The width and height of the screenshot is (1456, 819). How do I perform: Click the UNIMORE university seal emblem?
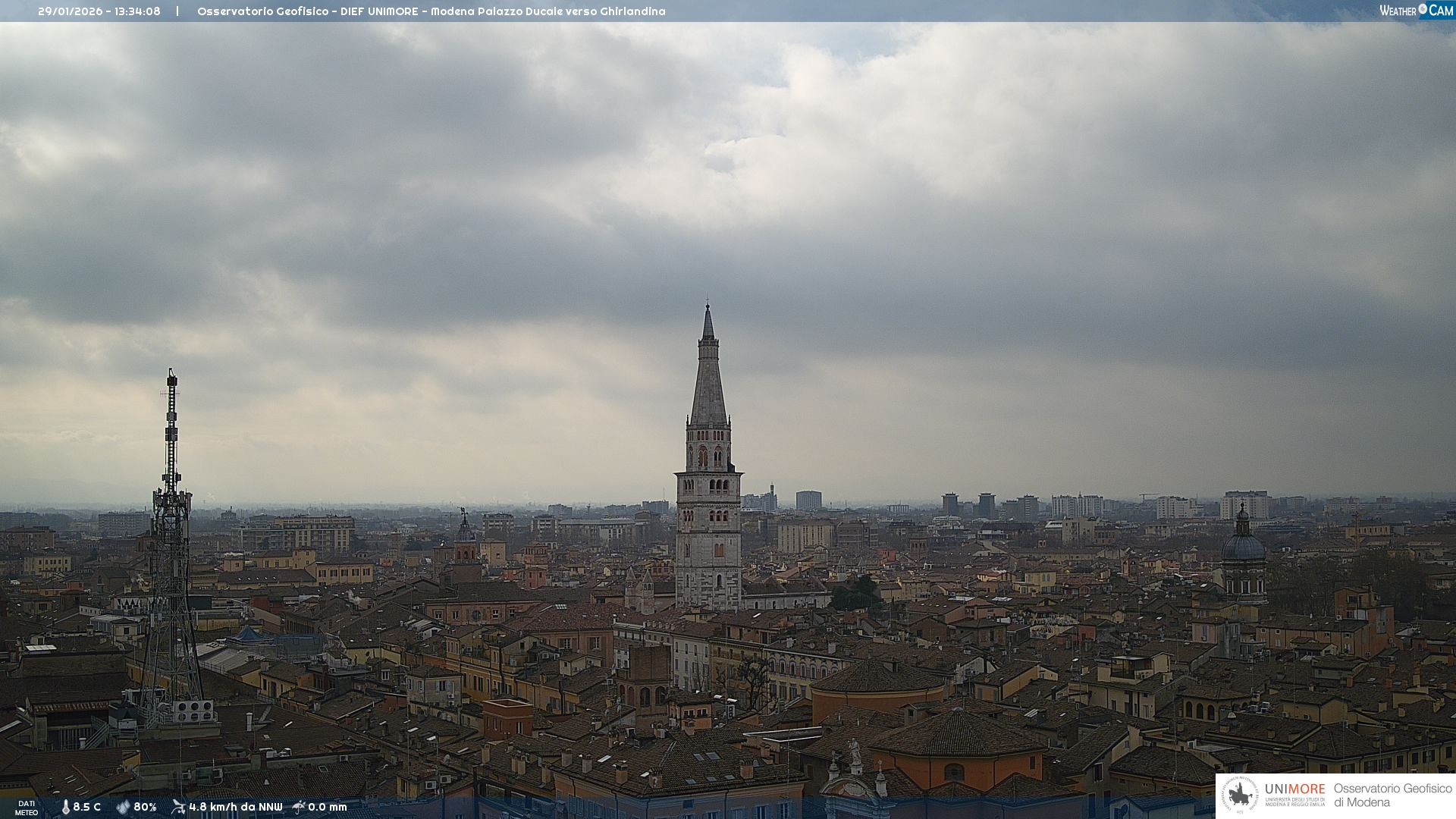coord(1240,795)
